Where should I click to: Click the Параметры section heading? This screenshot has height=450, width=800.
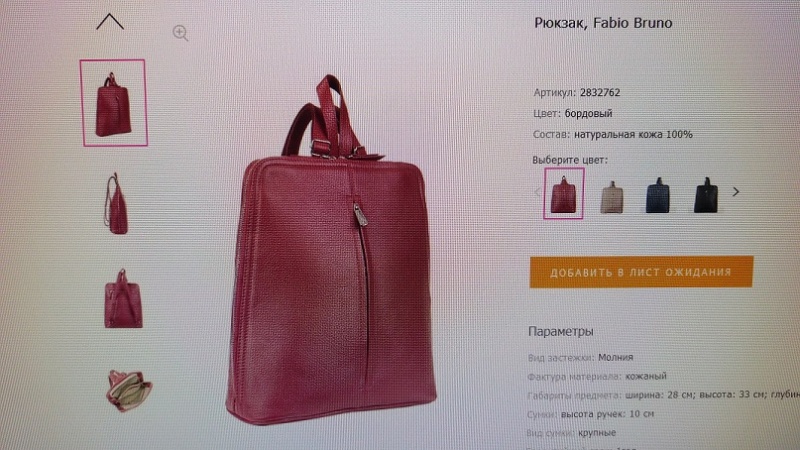coord(561,332)
